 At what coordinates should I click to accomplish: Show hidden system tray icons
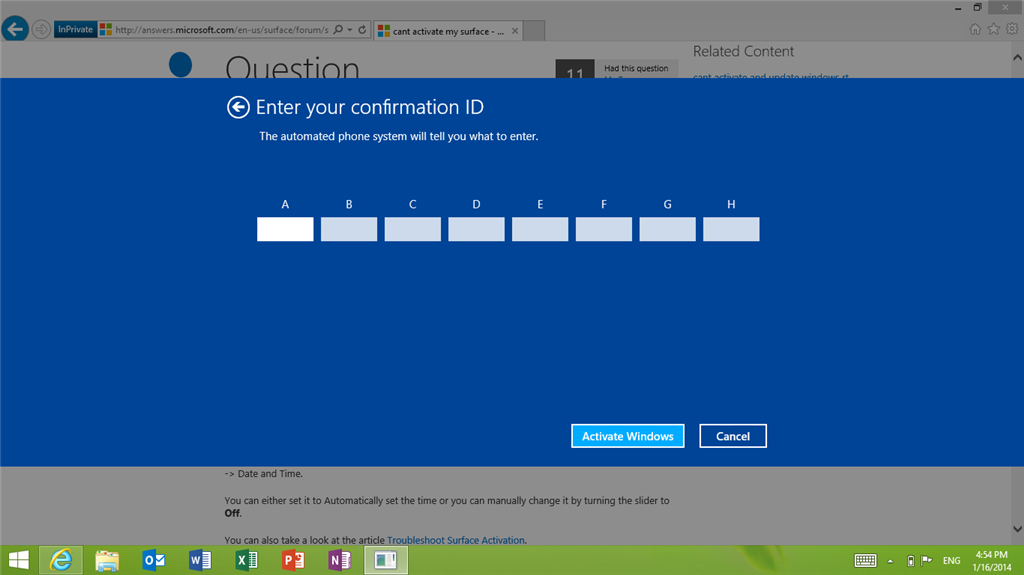(x=890, y=561)
